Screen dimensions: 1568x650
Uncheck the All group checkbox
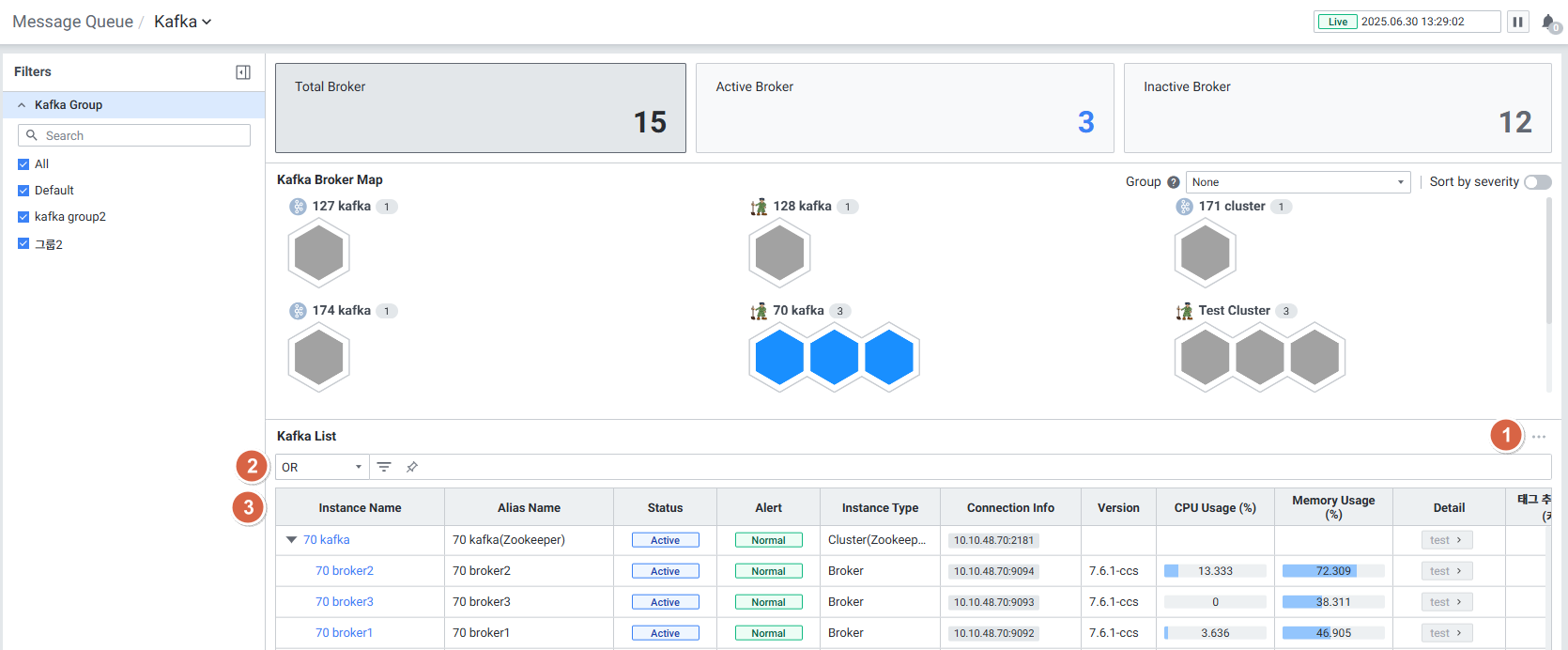pos(23,164)
